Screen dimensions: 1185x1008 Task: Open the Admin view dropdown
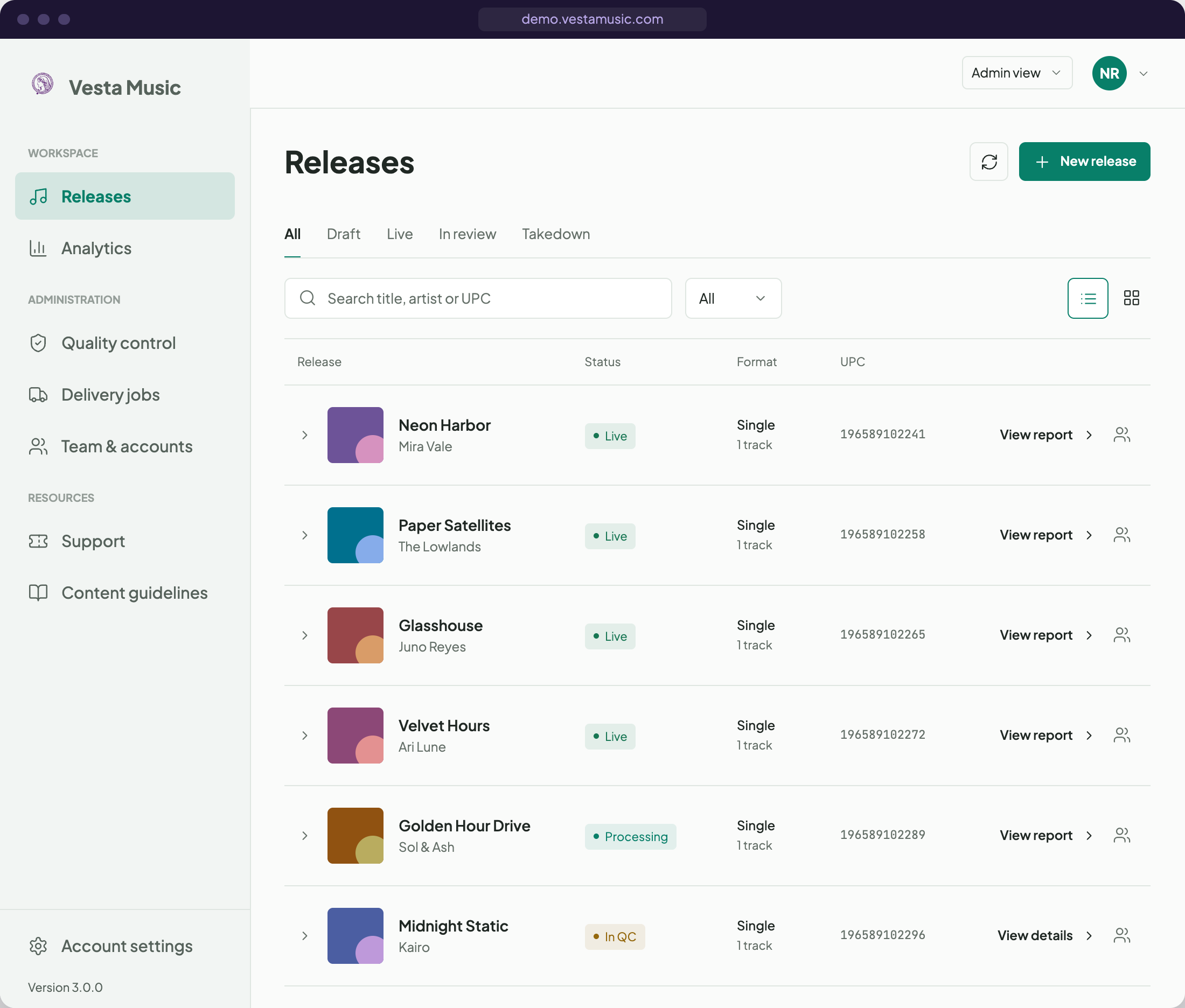(x=1017, y=73)
